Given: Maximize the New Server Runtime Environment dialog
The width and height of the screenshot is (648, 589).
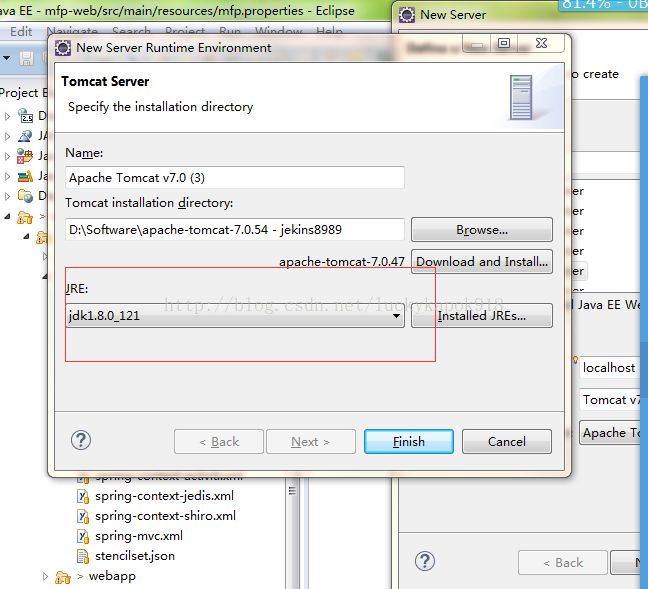Looking at the screenshot, I should tap(503, 43).
